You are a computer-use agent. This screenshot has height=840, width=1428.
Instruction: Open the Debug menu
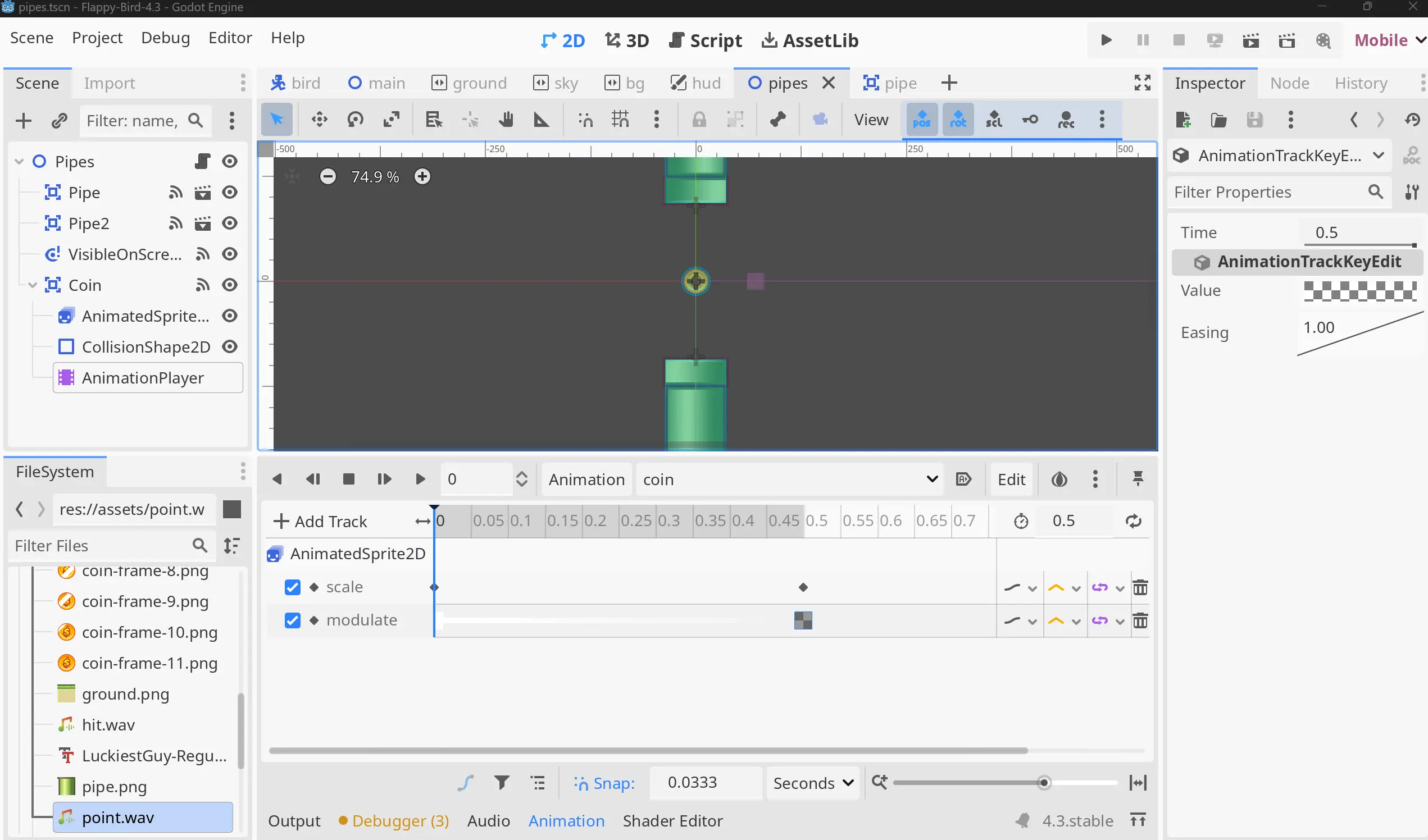pos(166,38)
